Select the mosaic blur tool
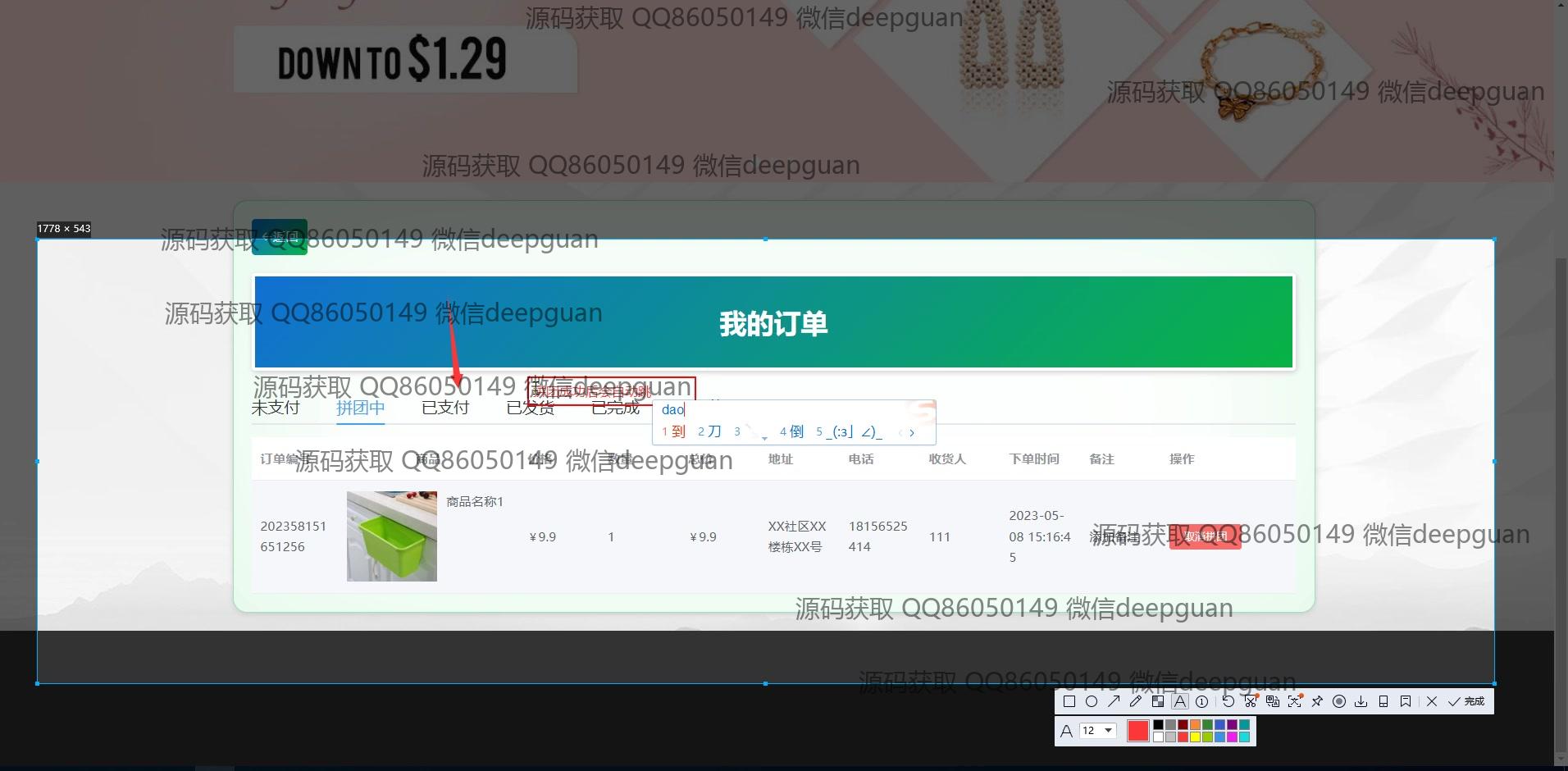1568x771 pixels. point(1158,701)
